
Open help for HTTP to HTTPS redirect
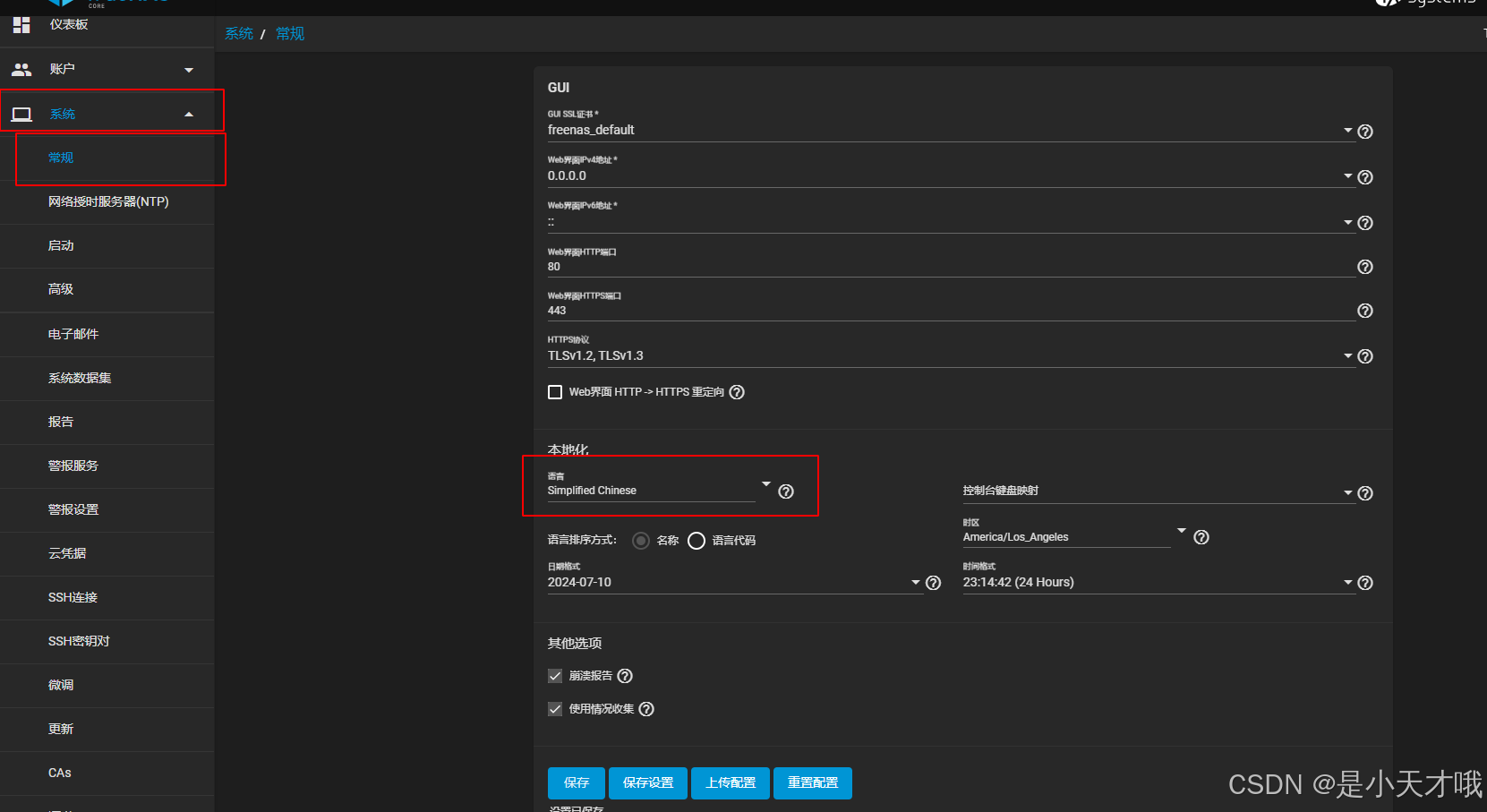(x=737, y=392)
